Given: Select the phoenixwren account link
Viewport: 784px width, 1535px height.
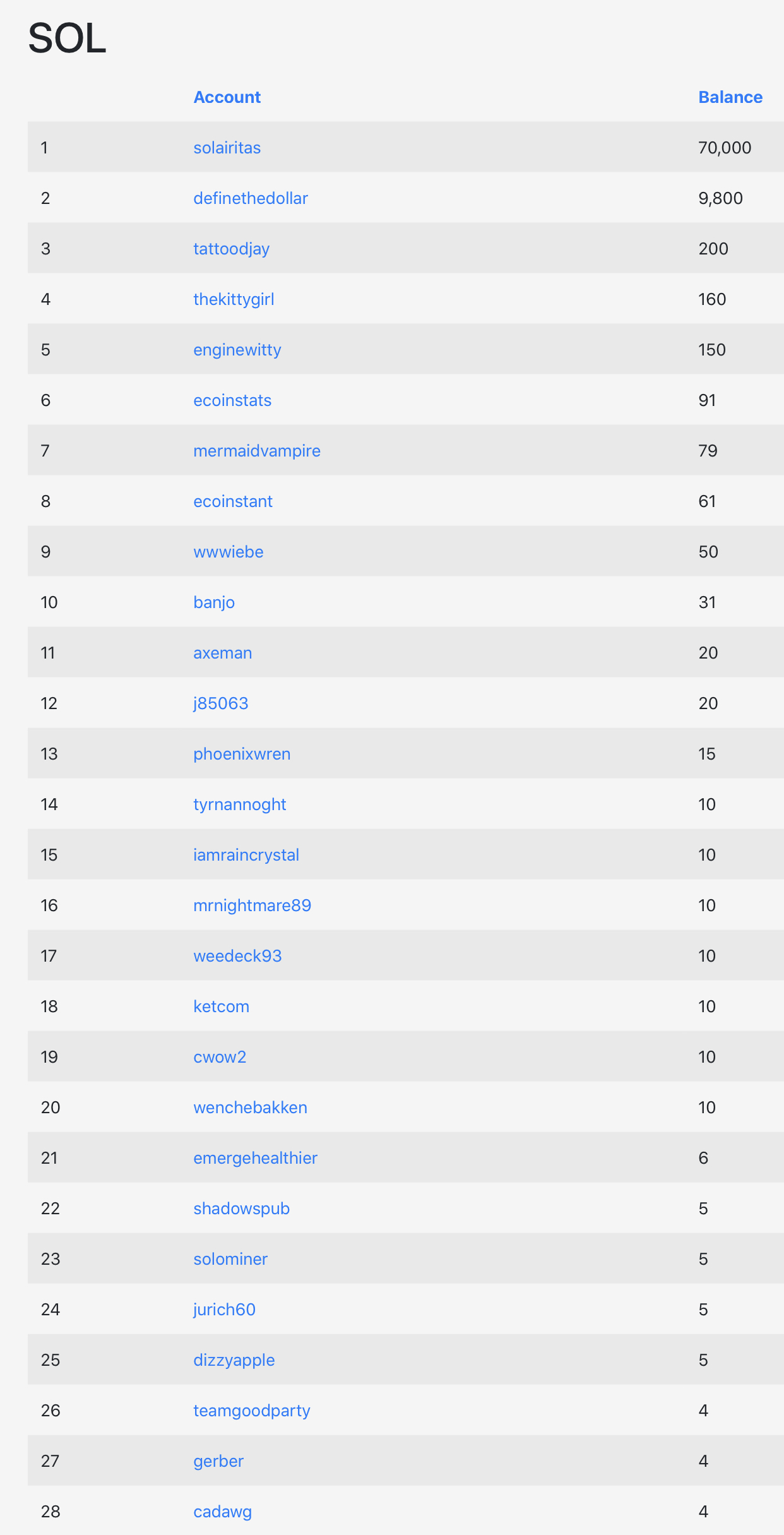Looking at the screenshot, I should point(242,754).
